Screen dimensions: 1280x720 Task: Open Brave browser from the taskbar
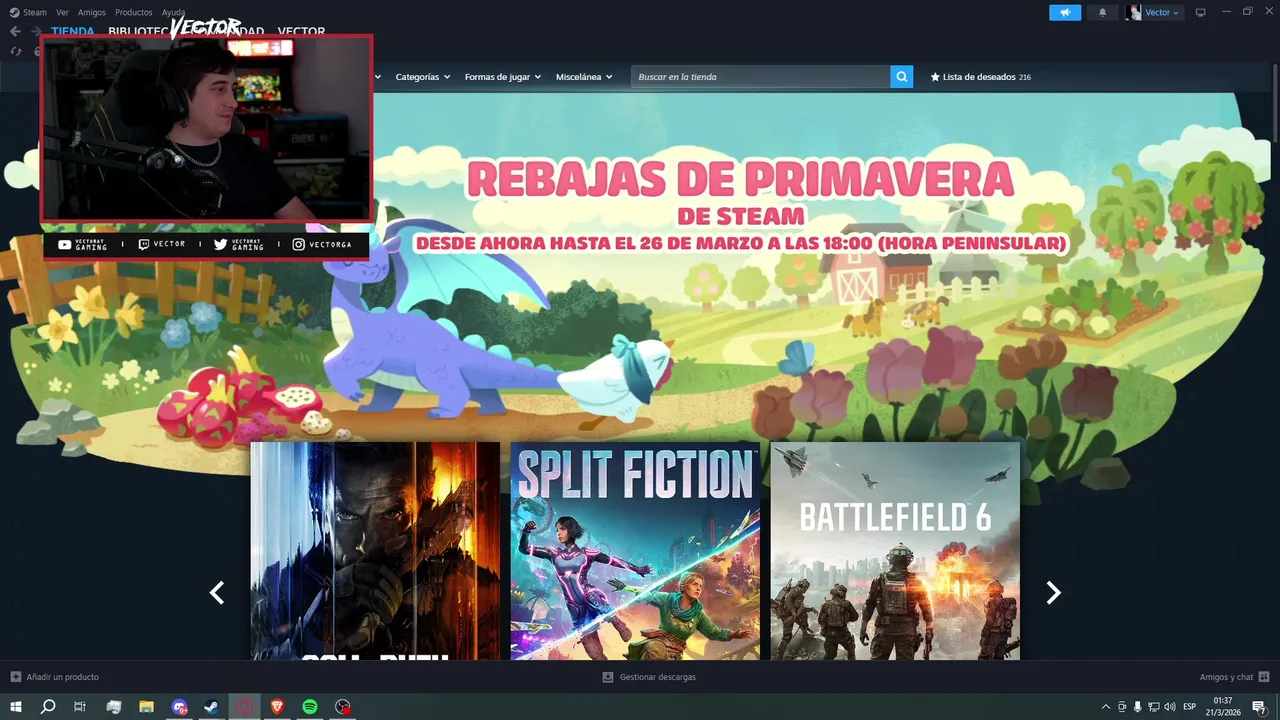(277, 706)
